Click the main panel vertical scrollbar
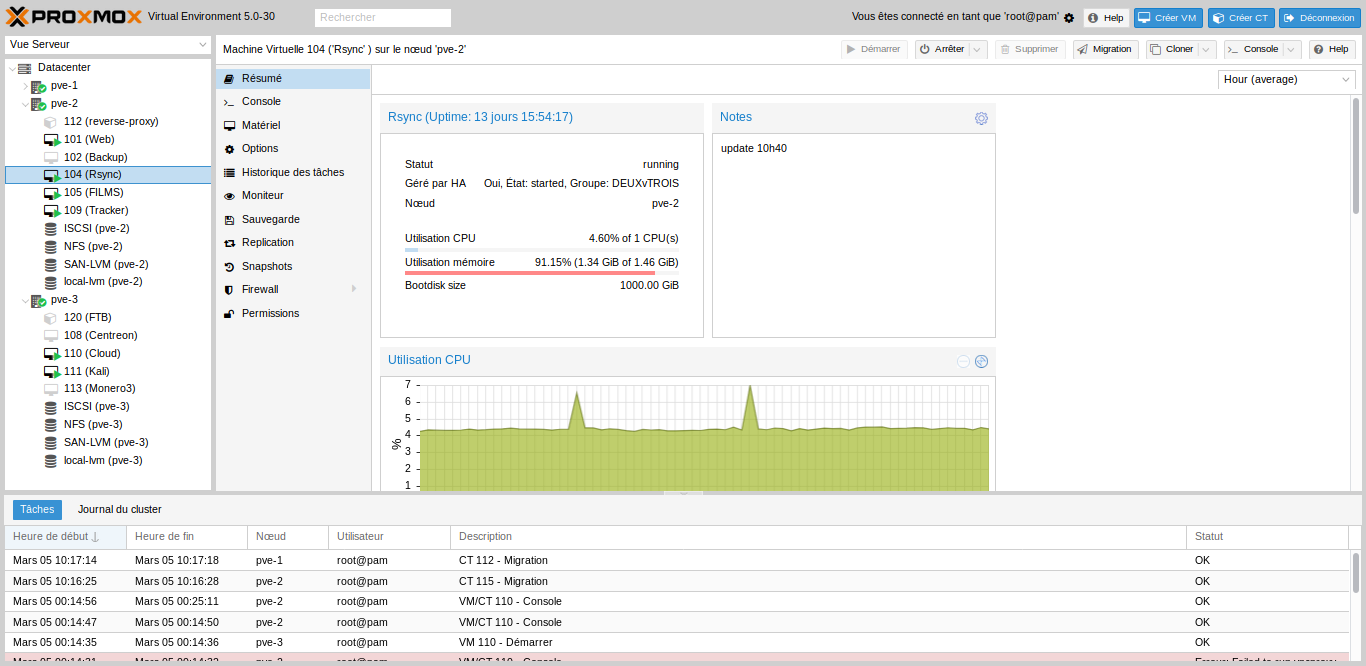This screenshot has width=1366, height=666. [x=1356, y=155]
